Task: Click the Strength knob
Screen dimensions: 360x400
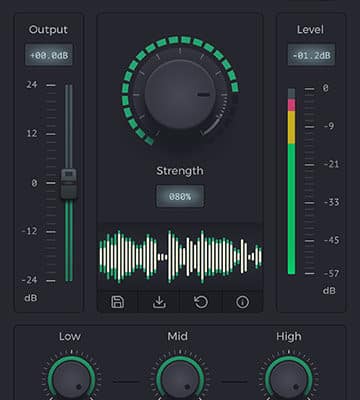Action: pos(180,95)
